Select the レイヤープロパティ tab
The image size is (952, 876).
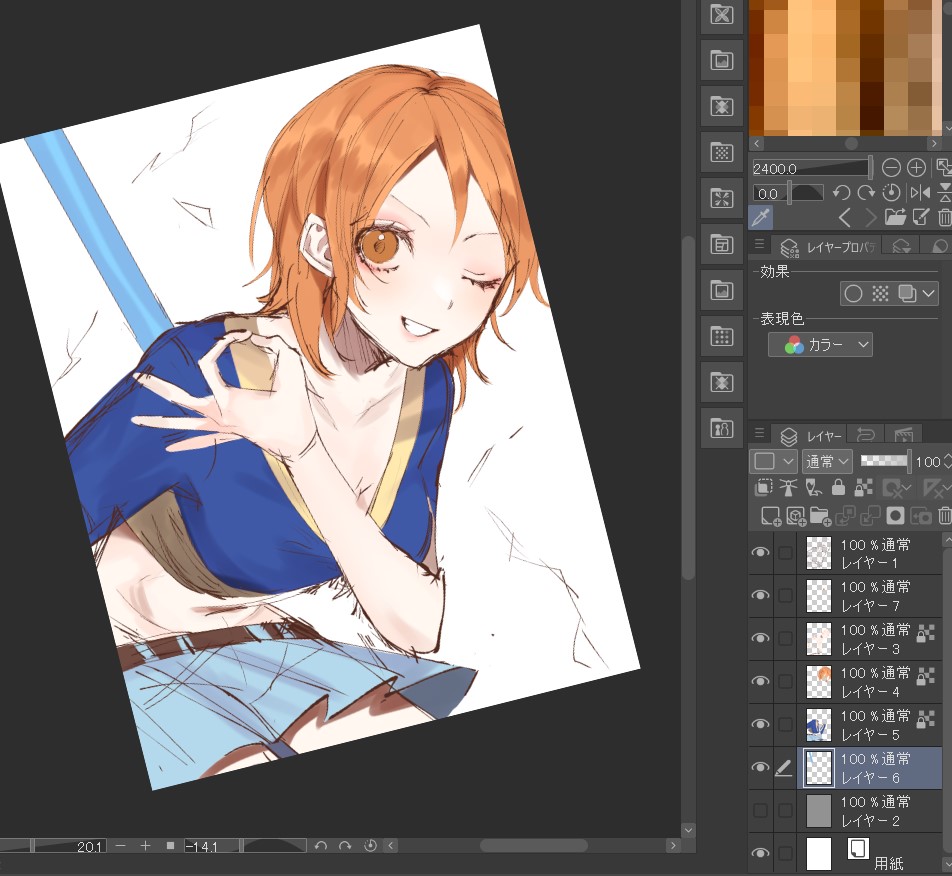828,247
